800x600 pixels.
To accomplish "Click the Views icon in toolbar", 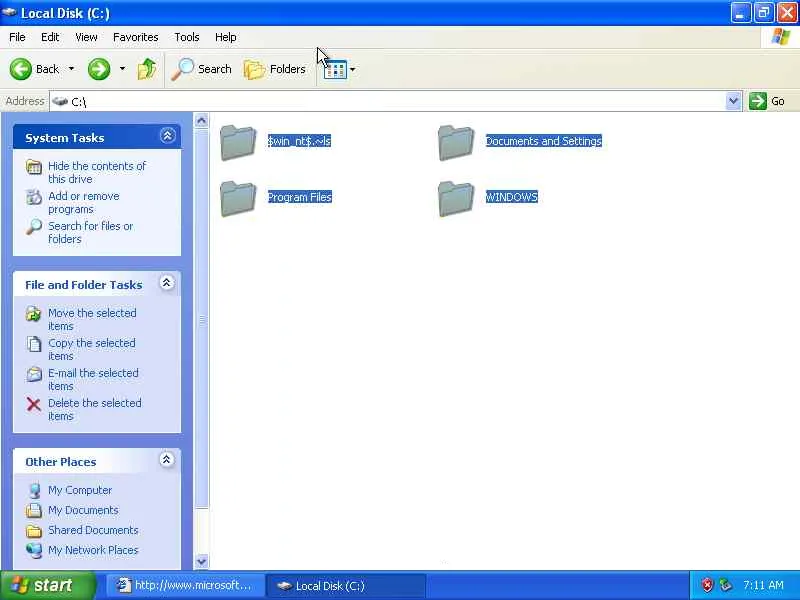I will tap(335, 69).
